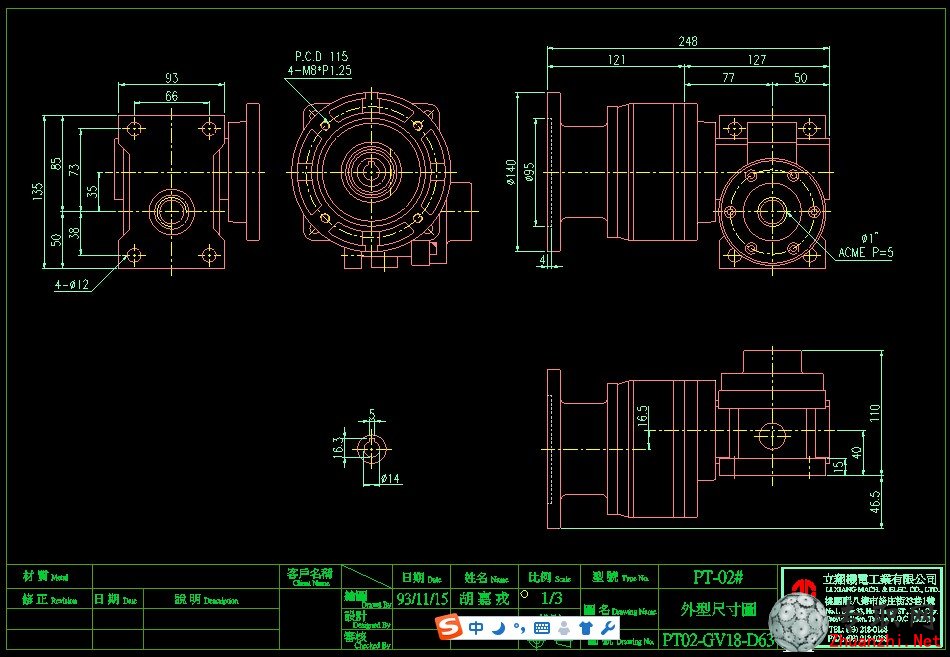
Task: Click the 說明 Description header
Action: [x=206, y=600]
